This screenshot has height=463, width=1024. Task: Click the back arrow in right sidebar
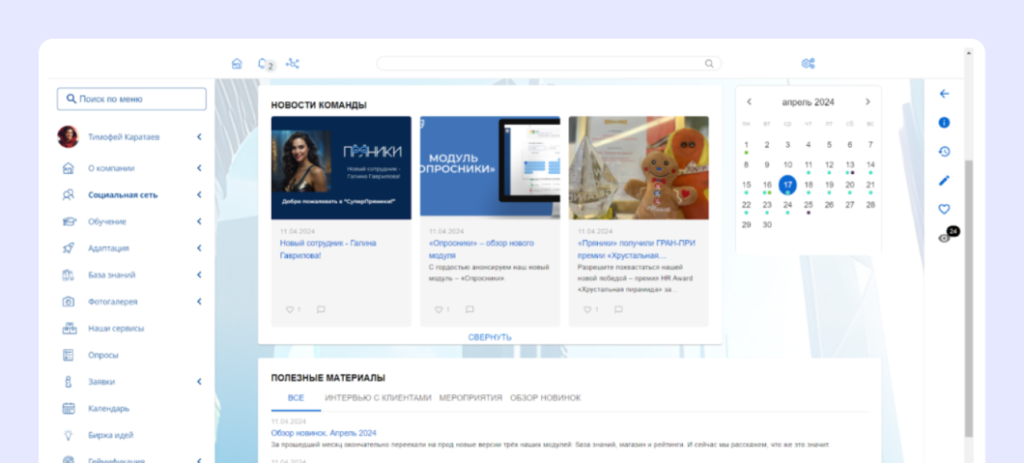[944, 94]
